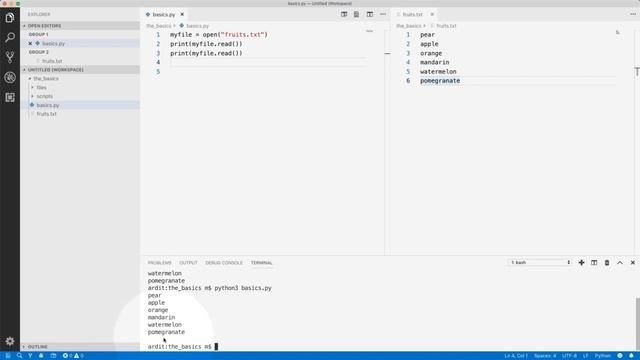640x360 pixels.
Task: Close basics.py in Open Editors list
Action: (x=30, y=43)
